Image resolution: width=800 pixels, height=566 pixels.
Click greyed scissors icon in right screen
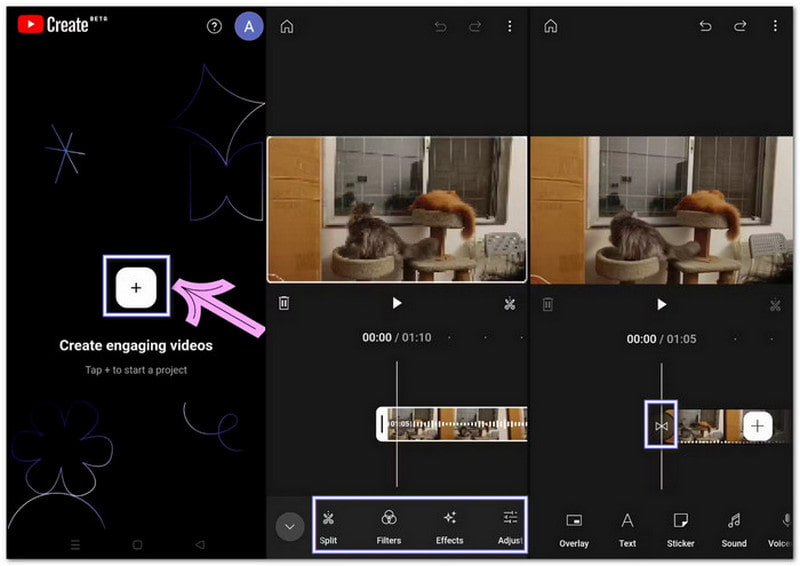coord(775,306)
